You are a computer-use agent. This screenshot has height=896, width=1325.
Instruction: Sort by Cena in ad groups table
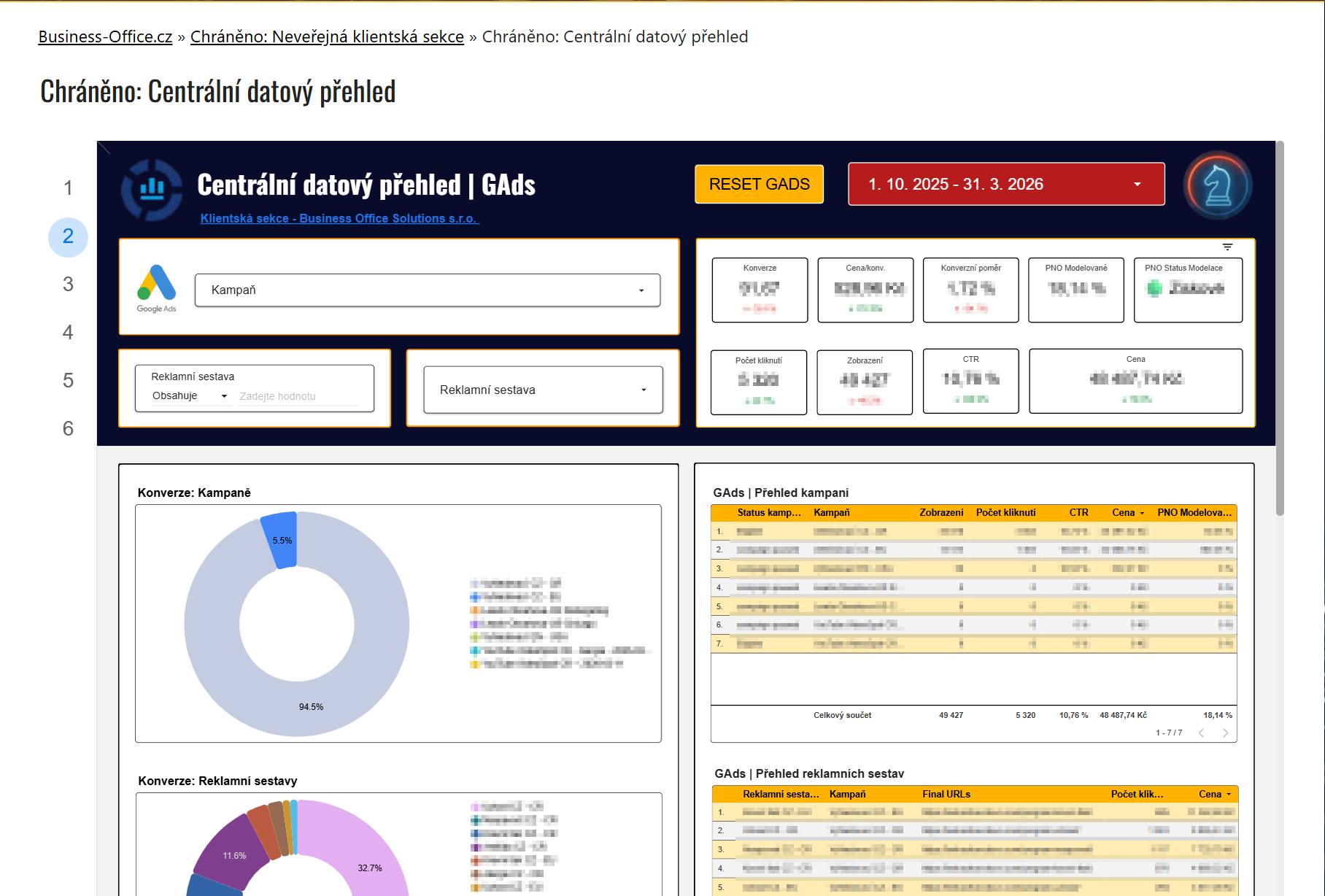point(1229,795)
